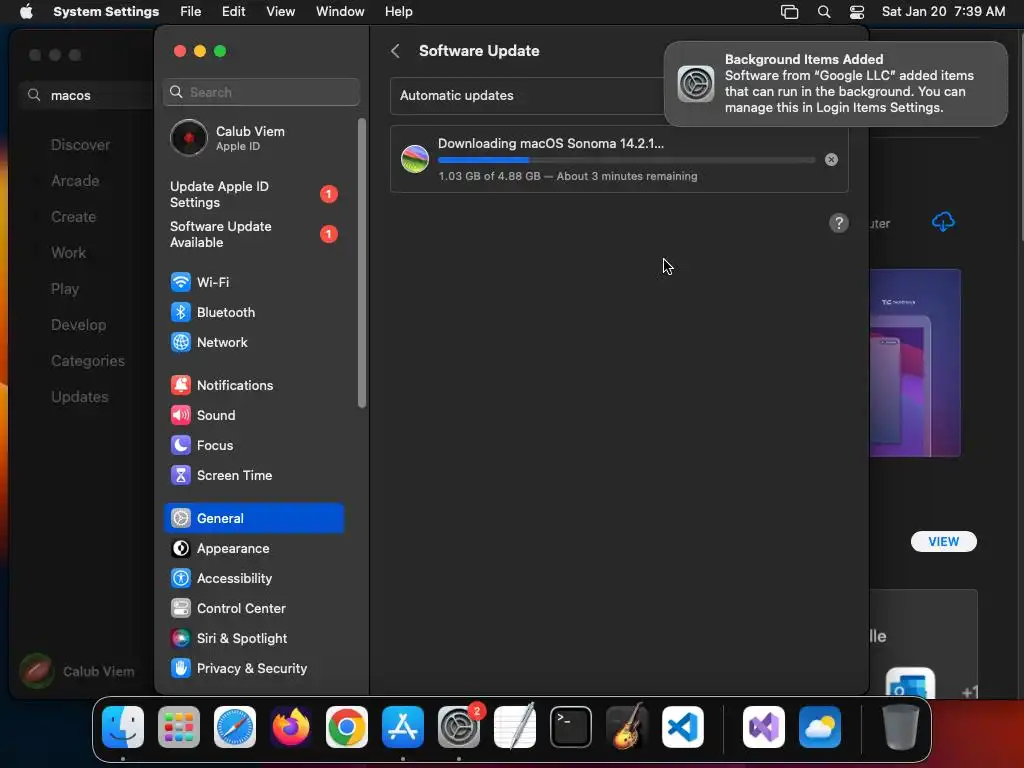The image size is (1024, 768).
Task: Open Apple menu
Action: coord(26,12)
